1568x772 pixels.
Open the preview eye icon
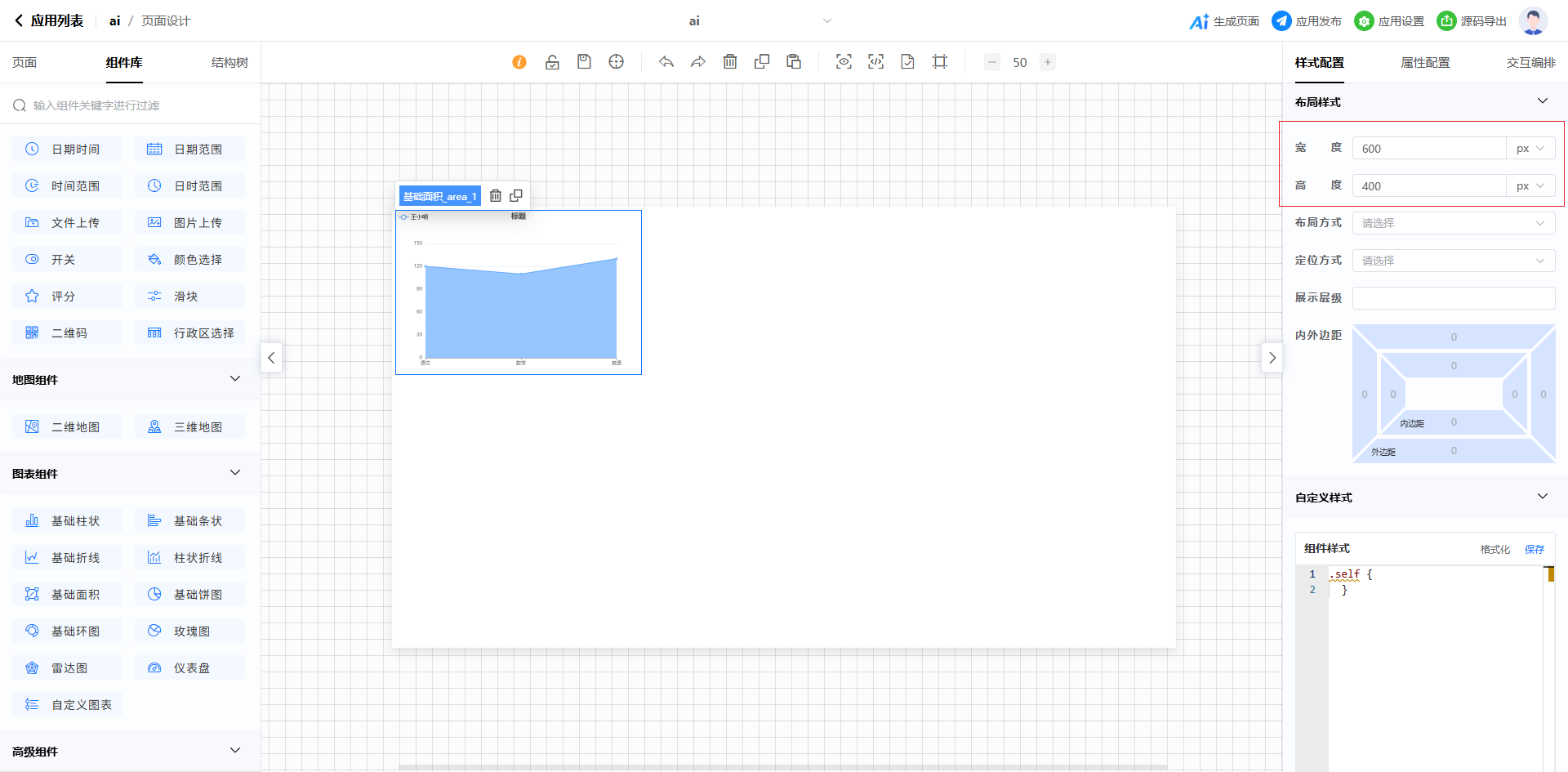(844, 62)
